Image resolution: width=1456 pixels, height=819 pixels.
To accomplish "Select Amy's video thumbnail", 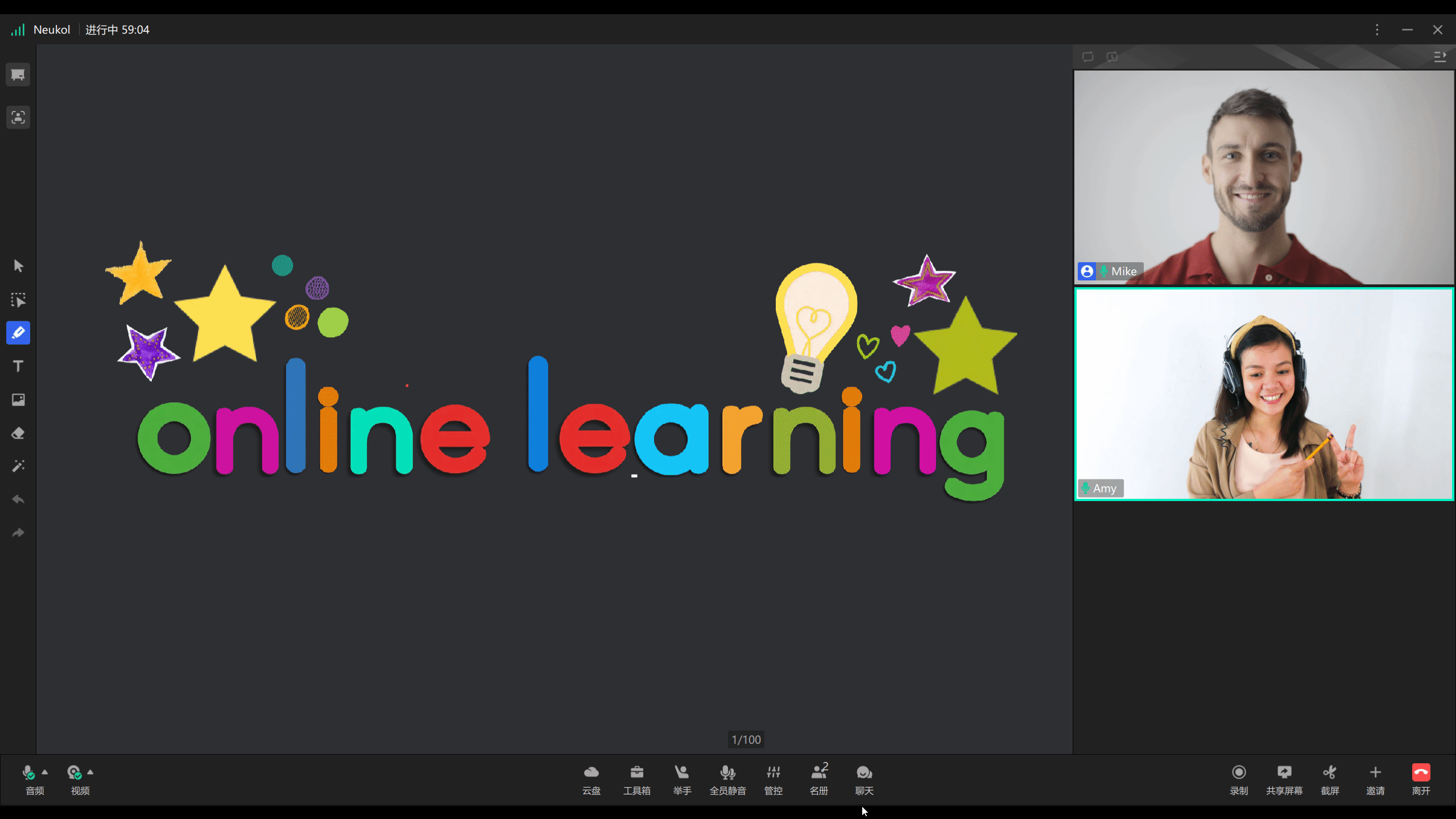I will click(x=1264, y=394).
